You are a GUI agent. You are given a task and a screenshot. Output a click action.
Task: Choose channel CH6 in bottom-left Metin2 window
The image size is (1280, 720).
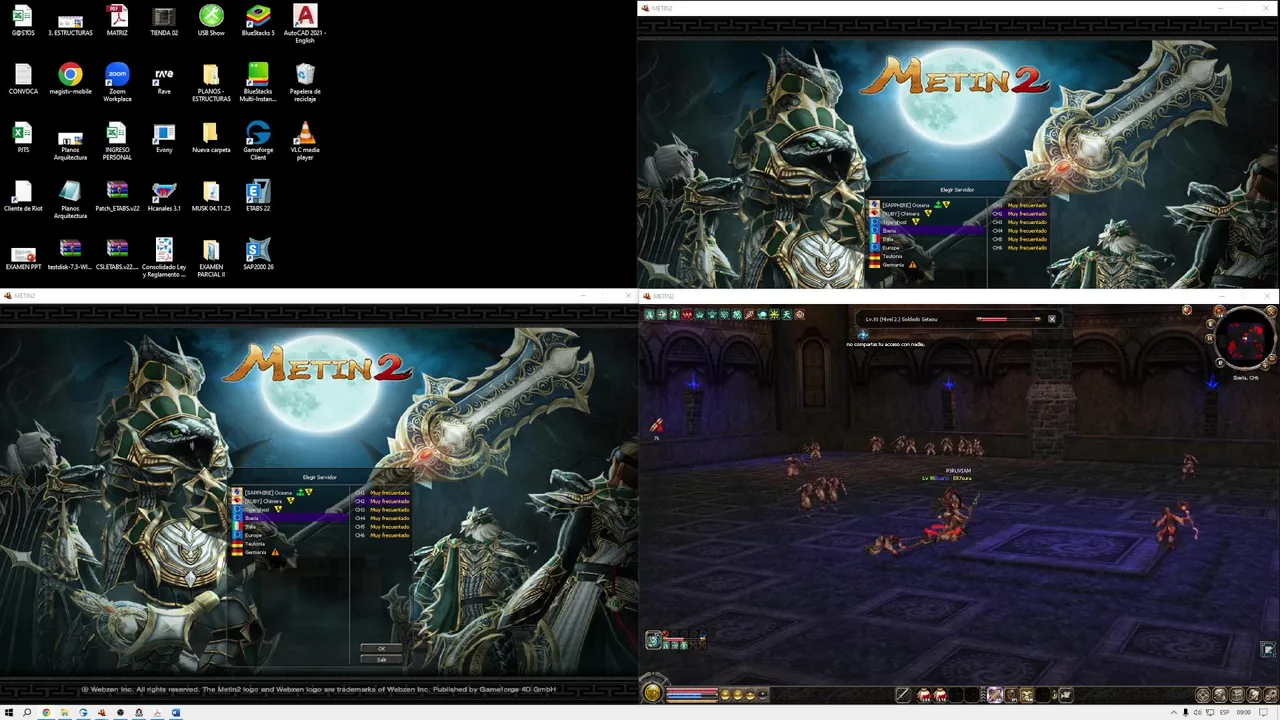point(382,535)
